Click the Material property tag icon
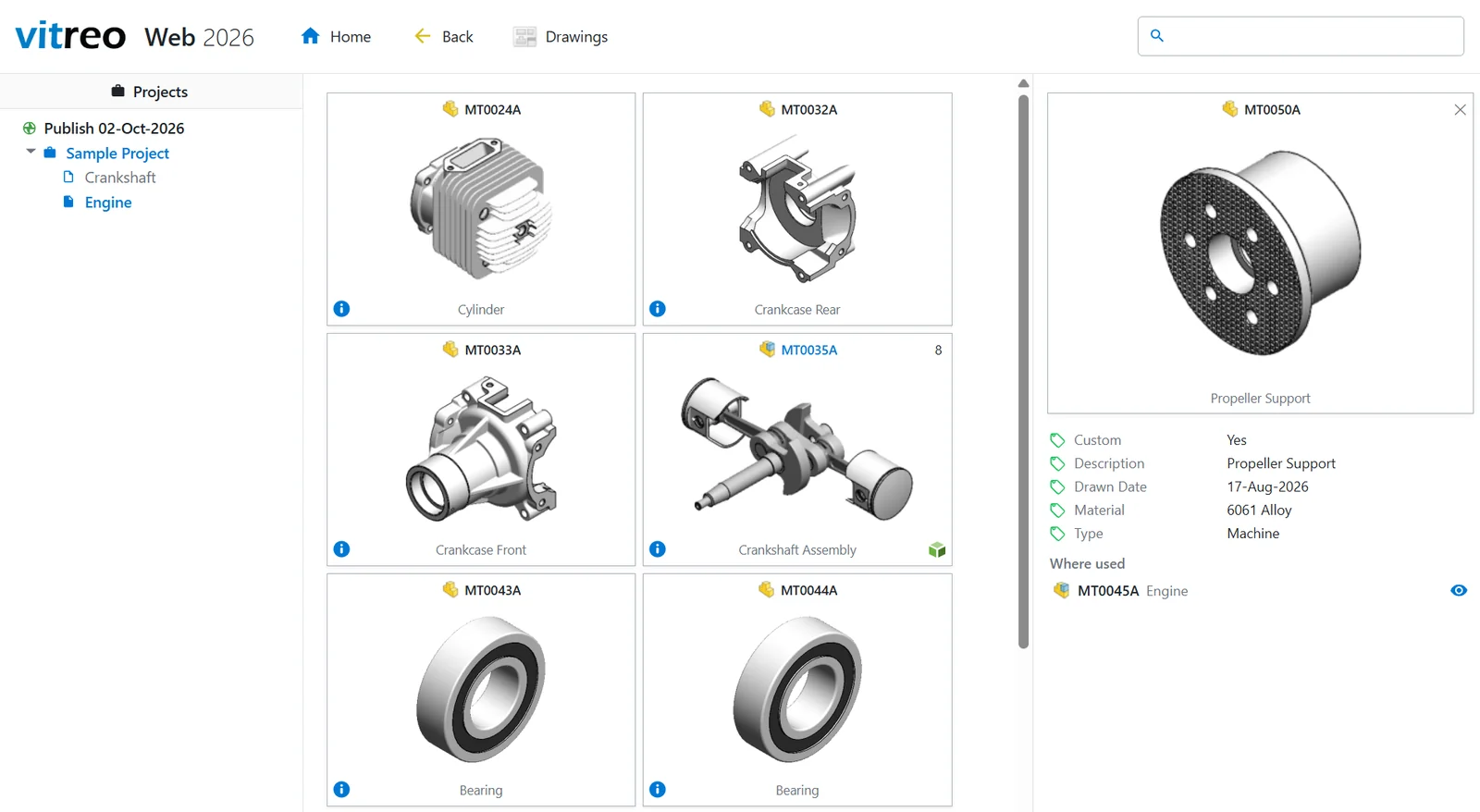 [x=1057, y=511]
